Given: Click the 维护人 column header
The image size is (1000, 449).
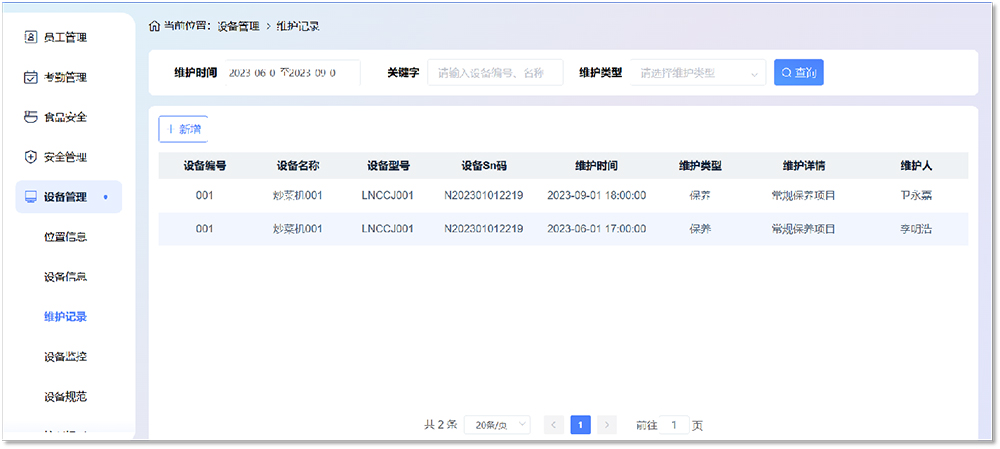Looking at the screenshot, I should click(916, 166).
